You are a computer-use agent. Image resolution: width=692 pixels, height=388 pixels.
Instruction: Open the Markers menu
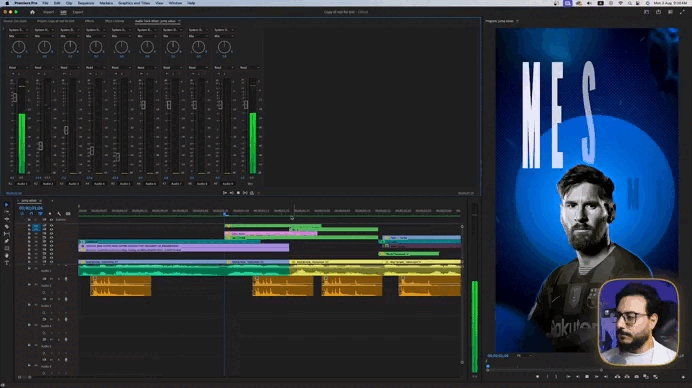pyautogui.click(x=106, y=3)
